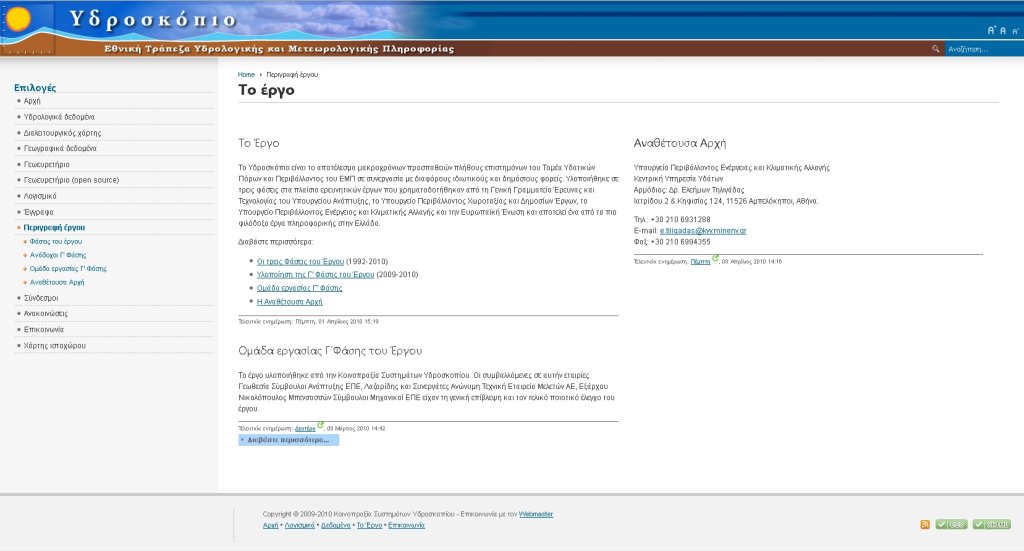
Task: Open Ομάδα εργασίας Γ' Φάσης submenu item
Action: point(68,268)
